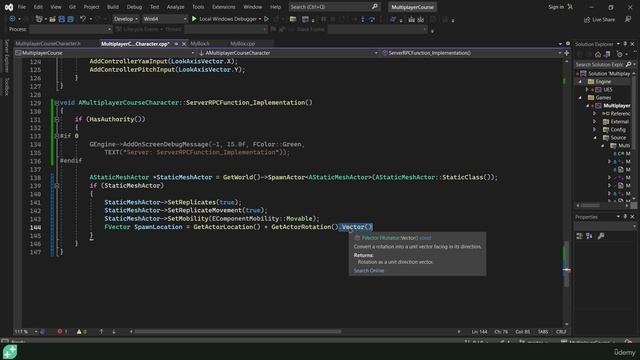Click the New Project toolbar icon

[39, 19]
